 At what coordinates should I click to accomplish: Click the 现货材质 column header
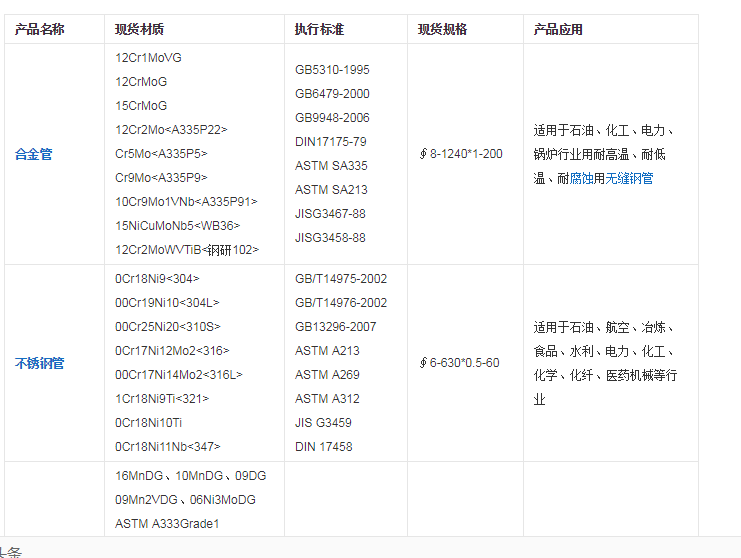[x=140, y=30]
